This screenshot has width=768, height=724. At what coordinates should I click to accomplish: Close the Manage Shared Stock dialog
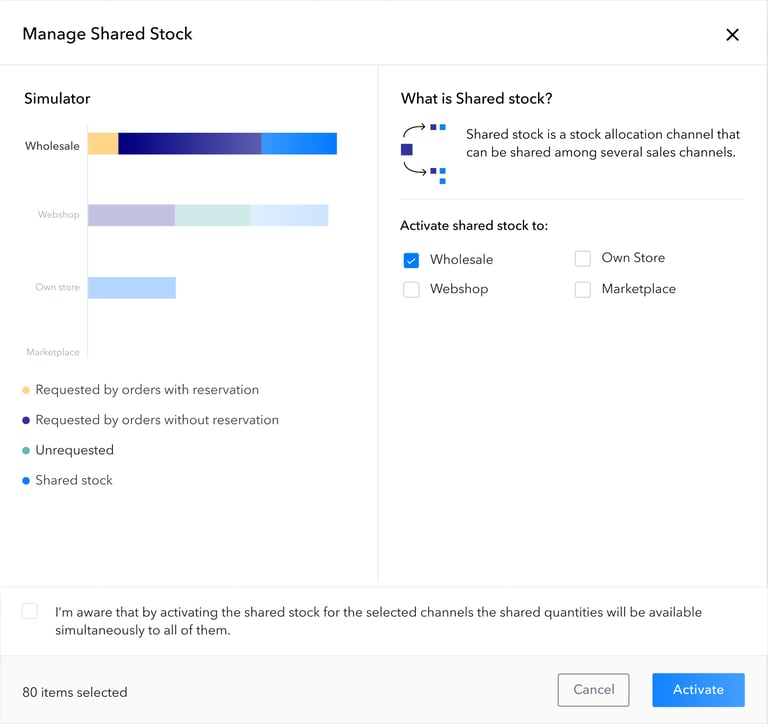point(732,35)
